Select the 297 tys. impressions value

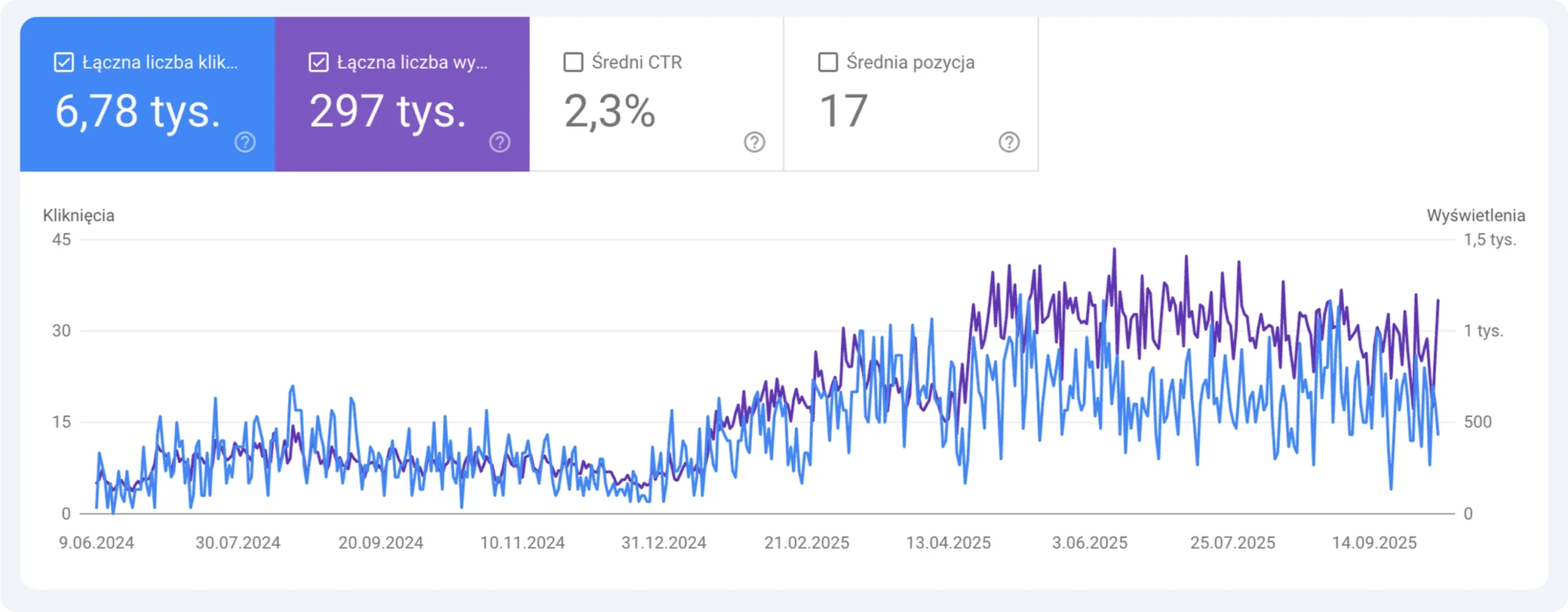pos(388,111)
